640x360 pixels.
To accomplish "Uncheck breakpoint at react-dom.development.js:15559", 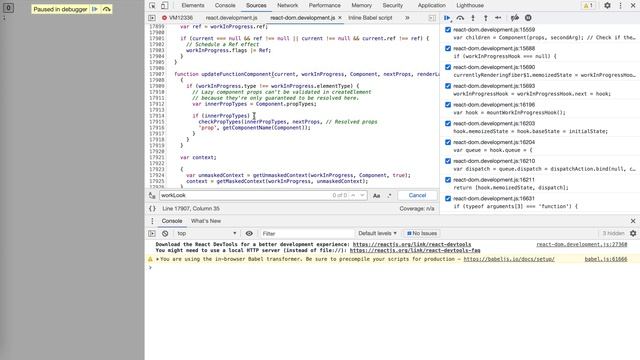I will [x=448, y=30].
